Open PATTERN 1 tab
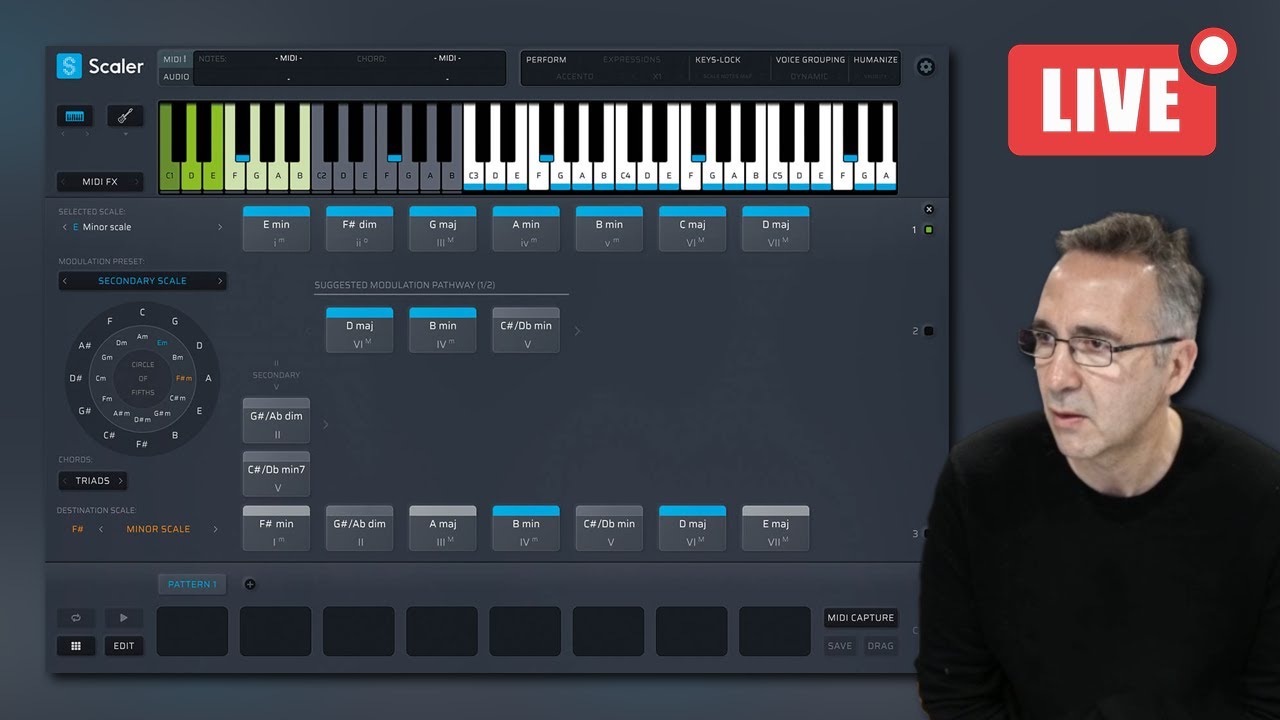The width and height of the screenshot is (1280, 720). click(192, 585)
